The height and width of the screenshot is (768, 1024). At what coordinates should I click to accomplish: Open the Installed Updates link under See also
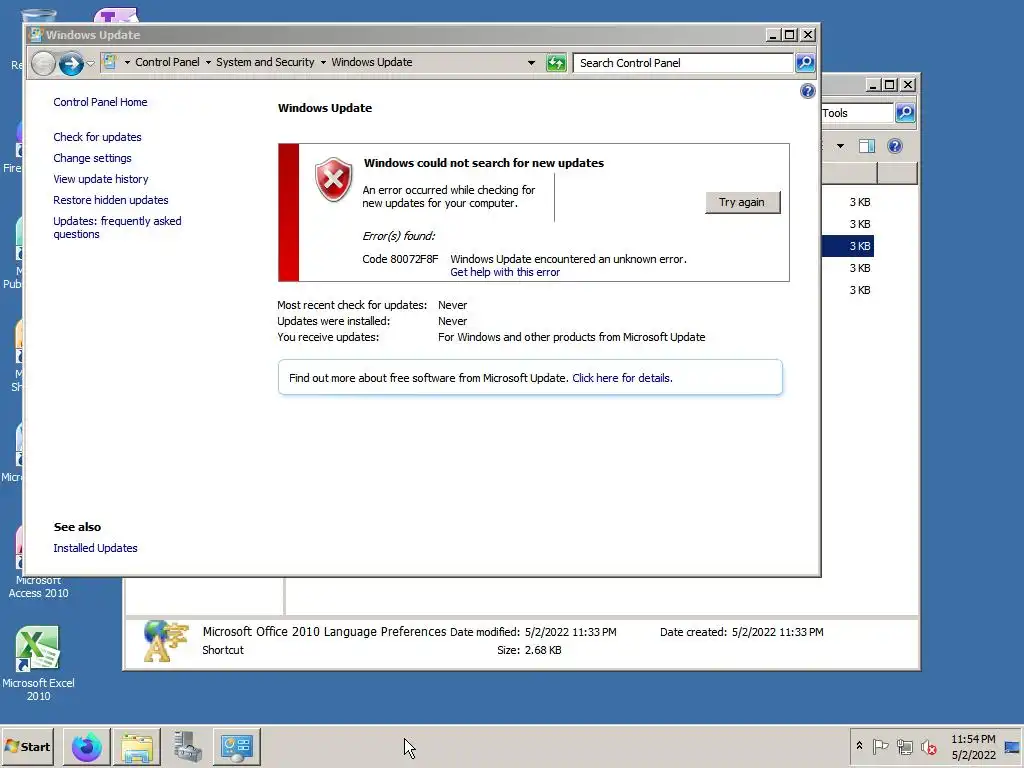(95, 548)
